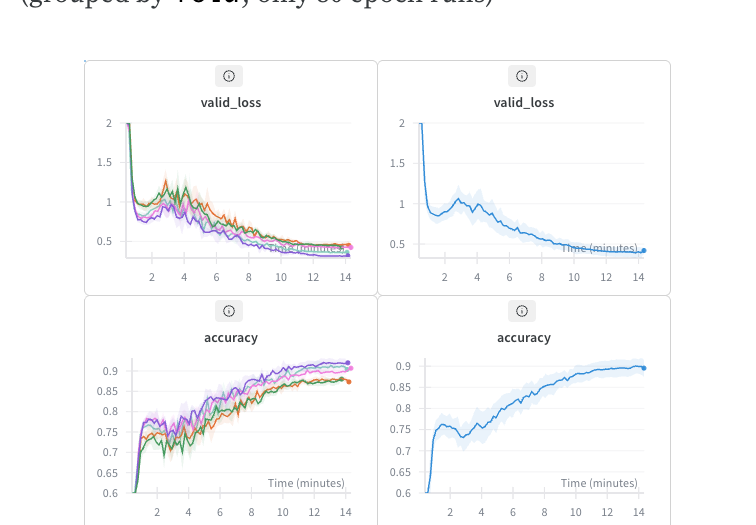The width and height of the screenshot is (756, 525).
Task: Click the blue endpoint dot in right accuracy chart
Action: [644, 368]
